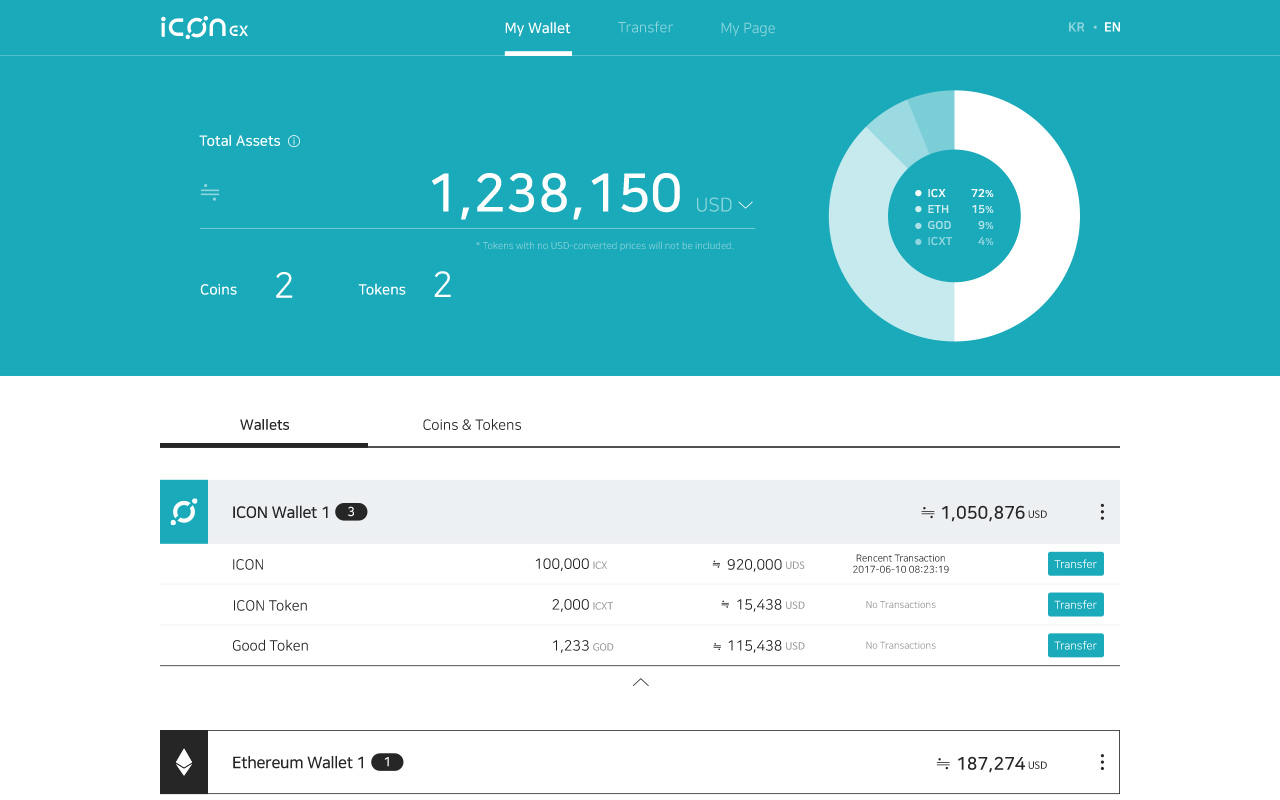The width and height of the screenshot is (1280, 800).
Task: Expand the Ethereum Wallet 1 details
Action: [x=640, y=761]
